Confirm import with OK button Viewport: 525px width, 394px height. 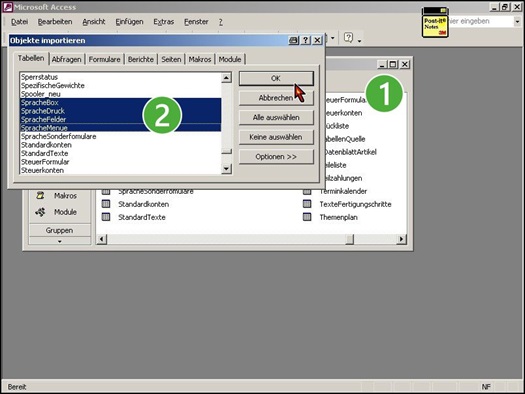[x=276, y=78]
